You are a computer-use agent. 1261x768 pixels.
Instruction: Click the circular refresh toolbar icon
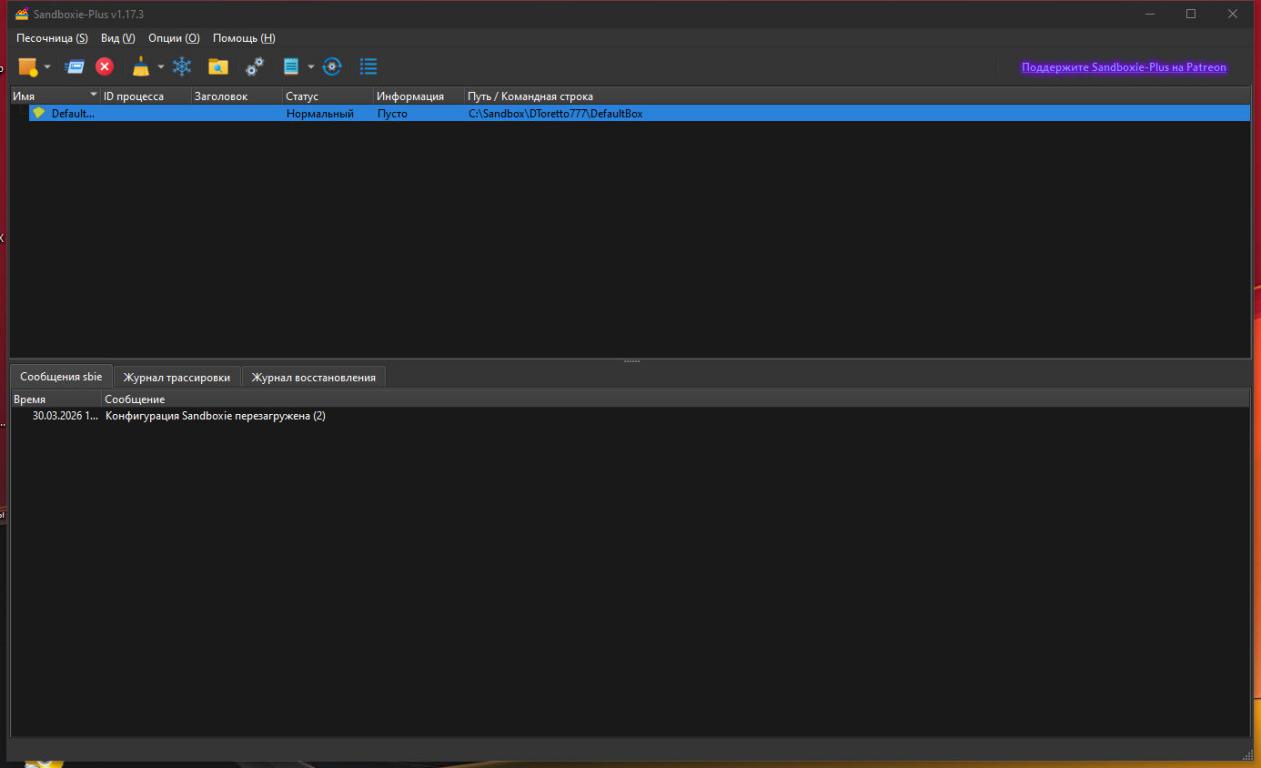click(332, 67)
